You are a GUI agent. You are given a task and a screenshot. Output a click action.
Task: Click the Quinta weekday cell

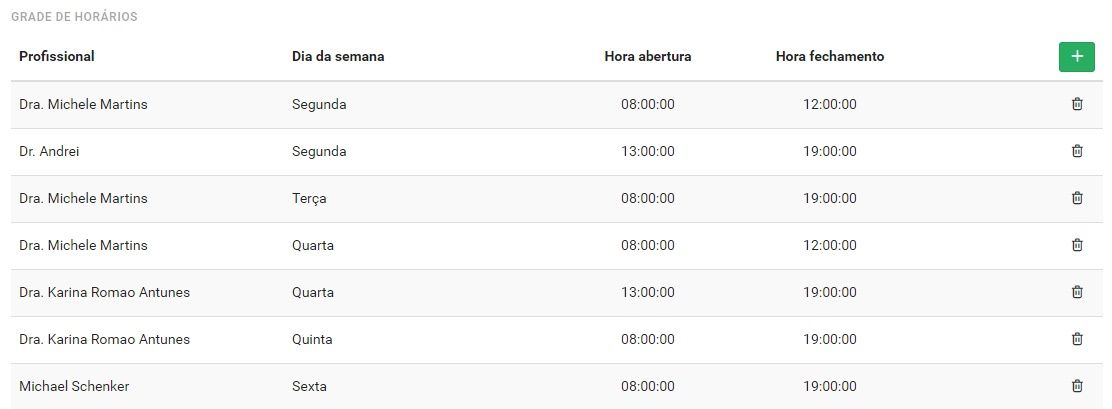[312, 340]
